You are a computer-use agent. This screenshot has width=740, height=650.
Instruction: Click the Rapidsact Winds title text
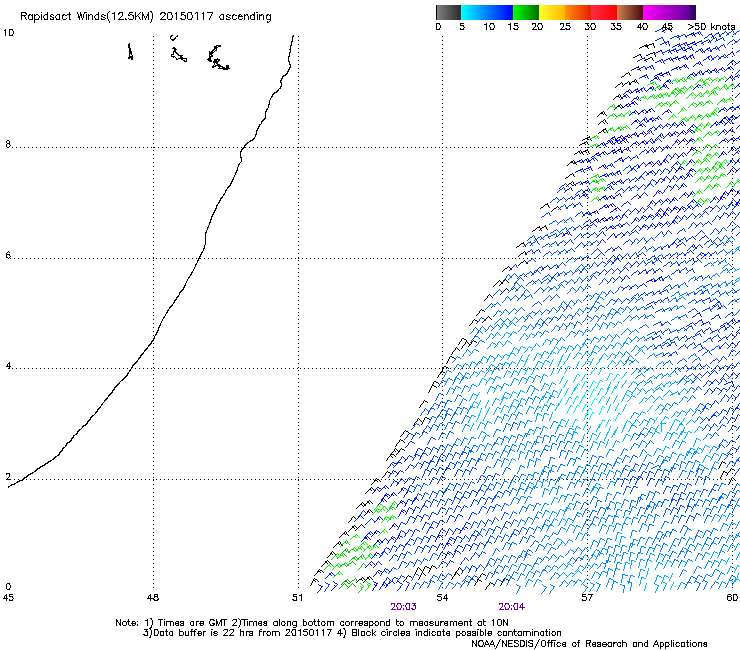point(145,17)
